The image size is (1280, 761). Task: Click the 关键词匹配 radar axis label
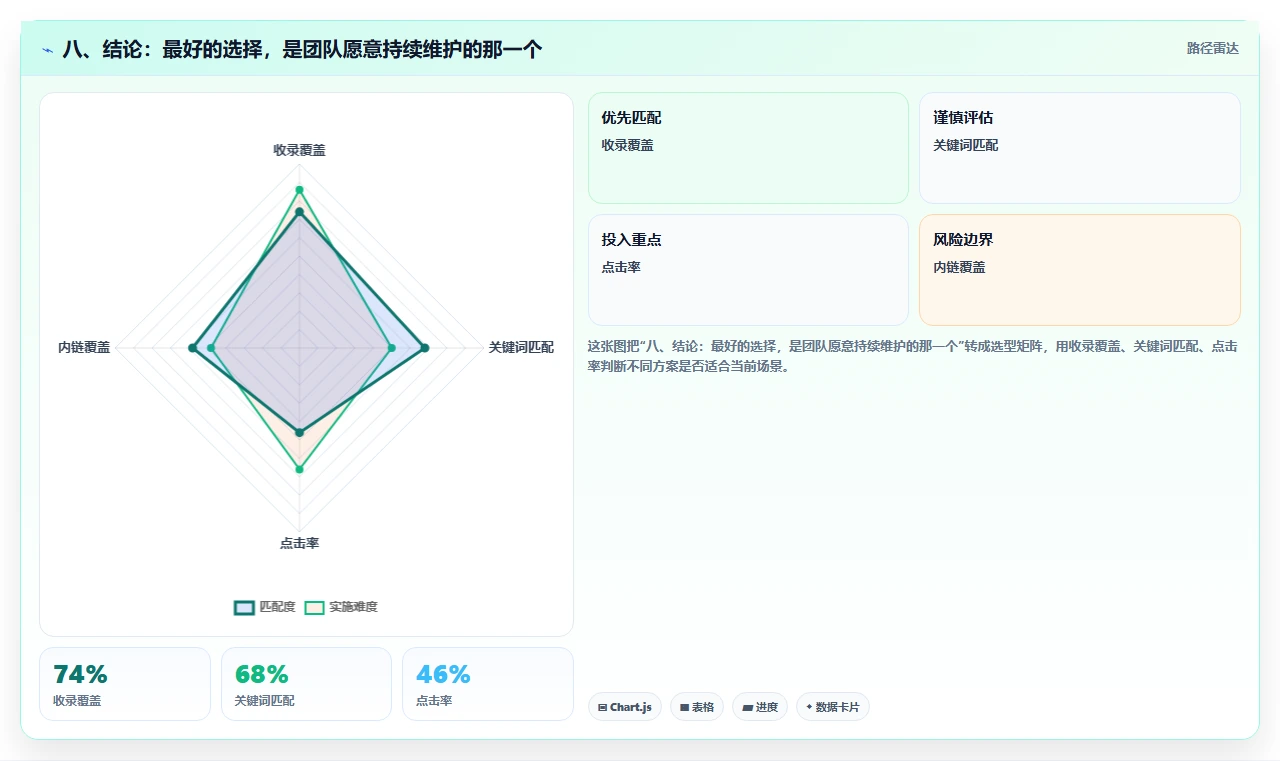click(521, 347)
